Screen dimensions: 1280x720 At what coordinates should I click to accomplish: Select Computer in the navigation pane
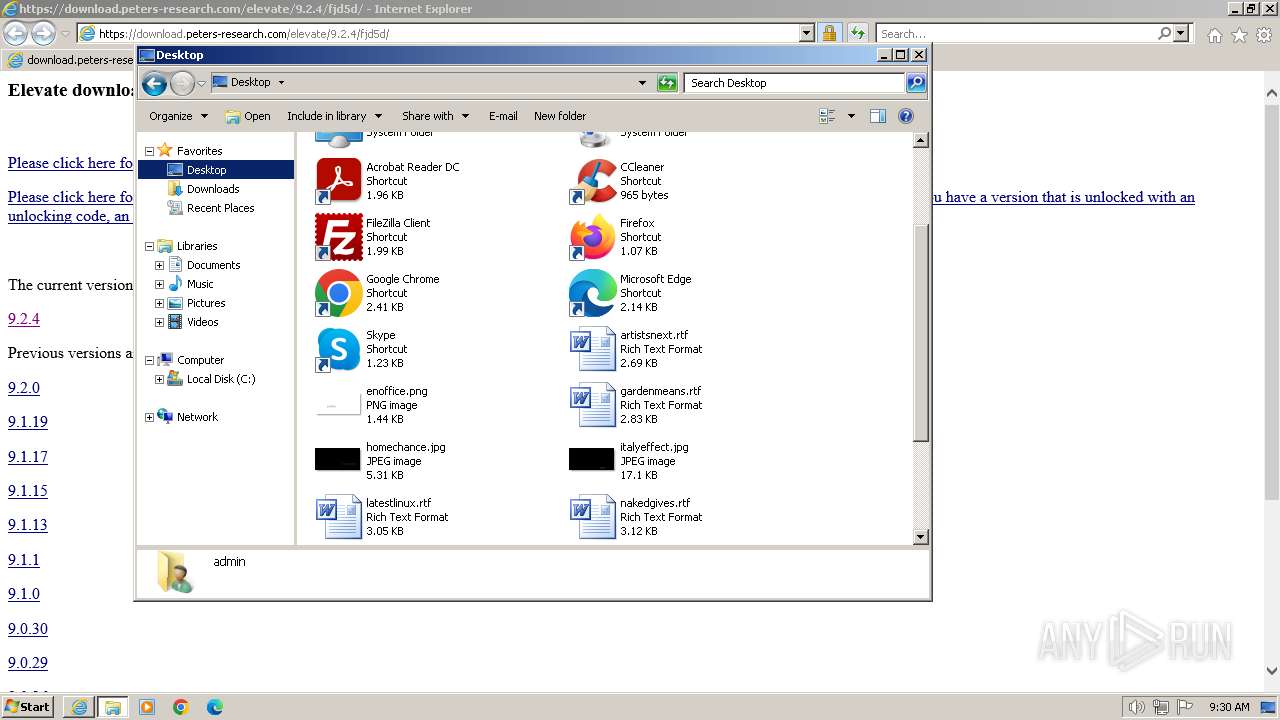(x=200, y=360)
